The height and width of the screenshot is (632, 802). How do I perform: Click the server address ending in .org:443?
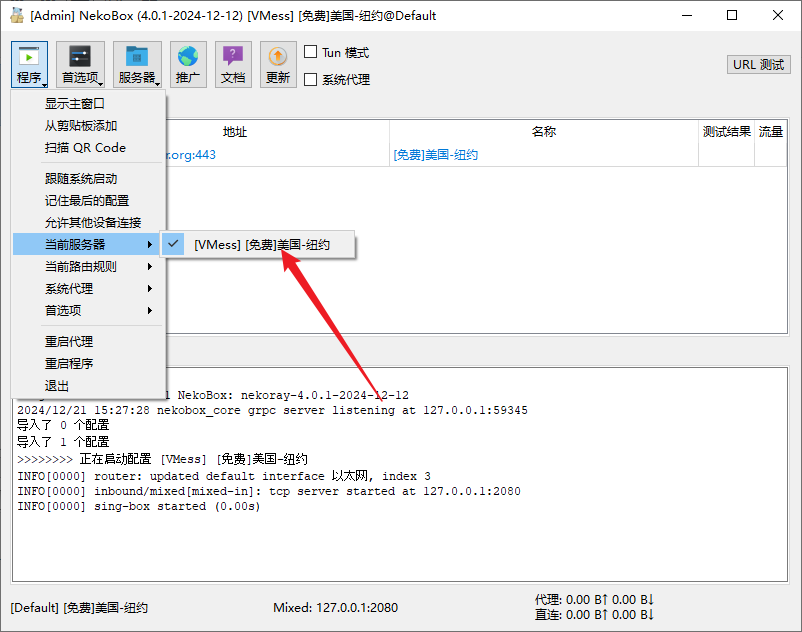point(190,155)
